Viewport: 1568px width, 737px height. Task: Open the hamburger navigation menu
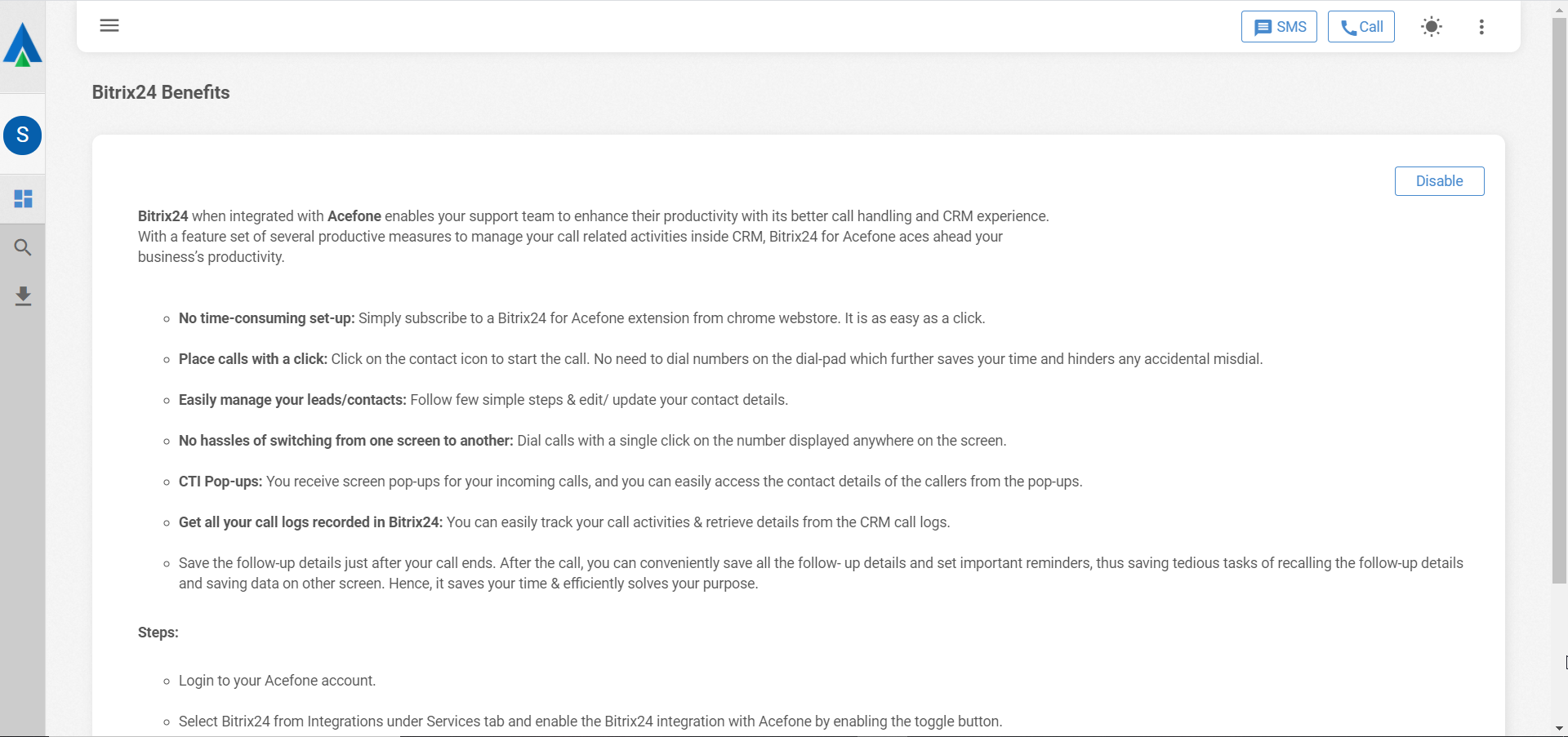(x=109, y=25)
